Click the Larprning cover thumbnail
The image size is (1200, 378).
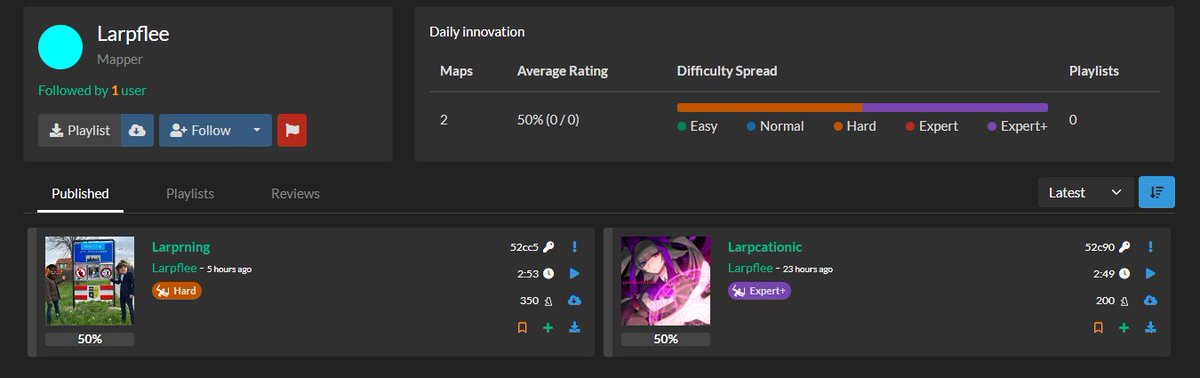(x=90, y=281)
